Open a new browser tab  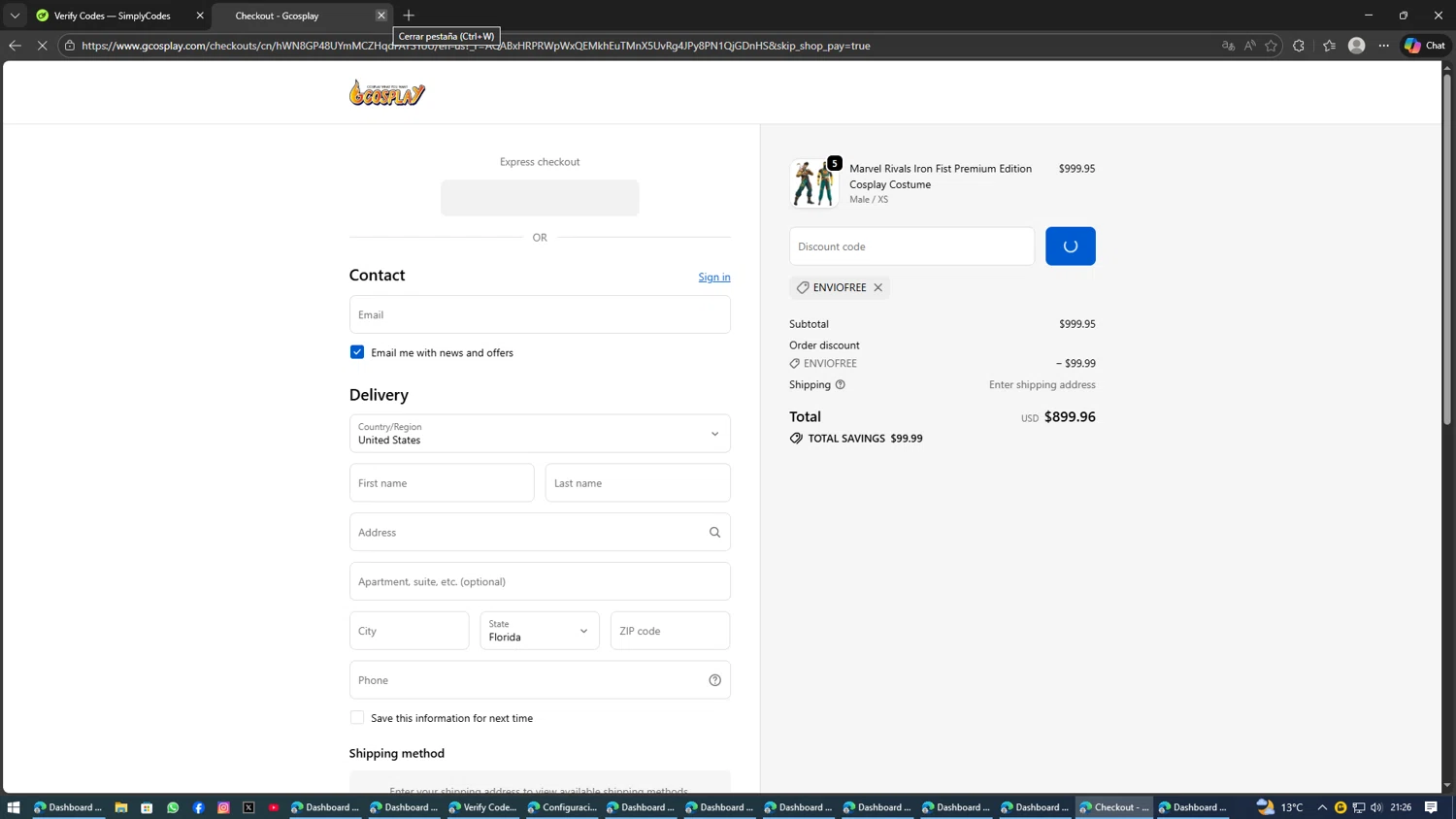coord(409,16)
